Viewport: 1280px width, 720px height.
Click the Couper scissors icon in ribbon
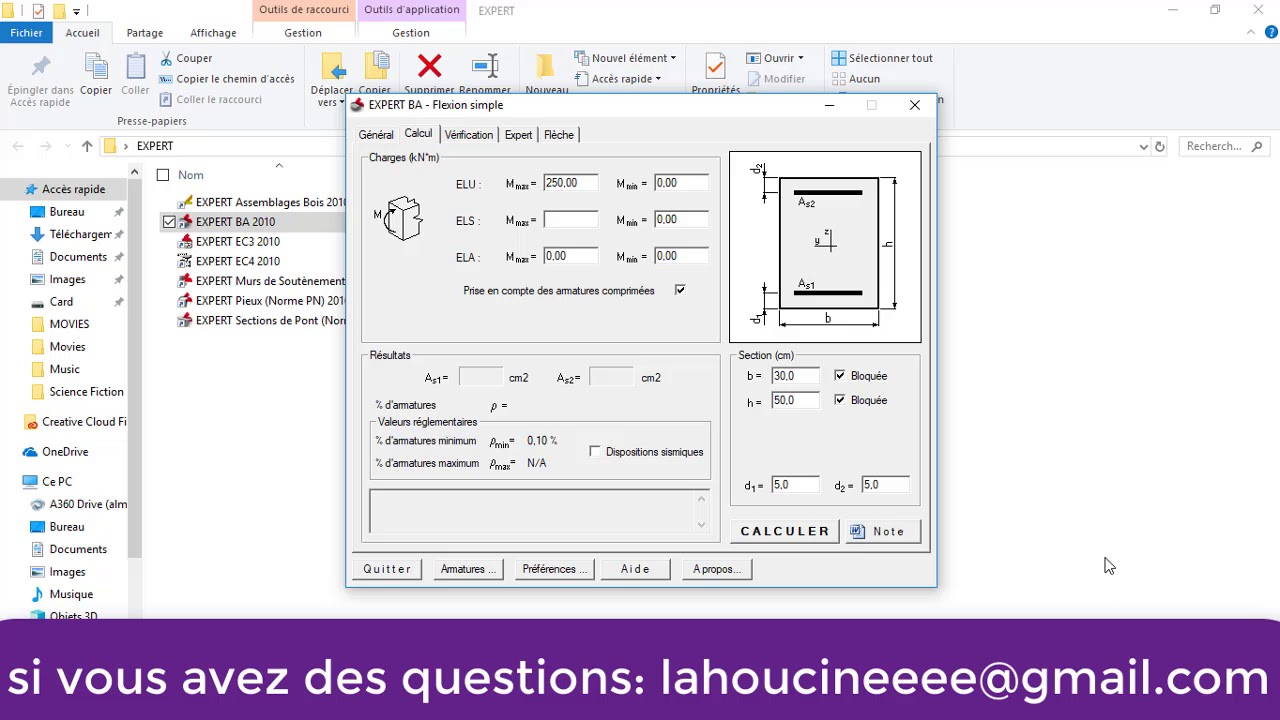click(x=167, y=59)
